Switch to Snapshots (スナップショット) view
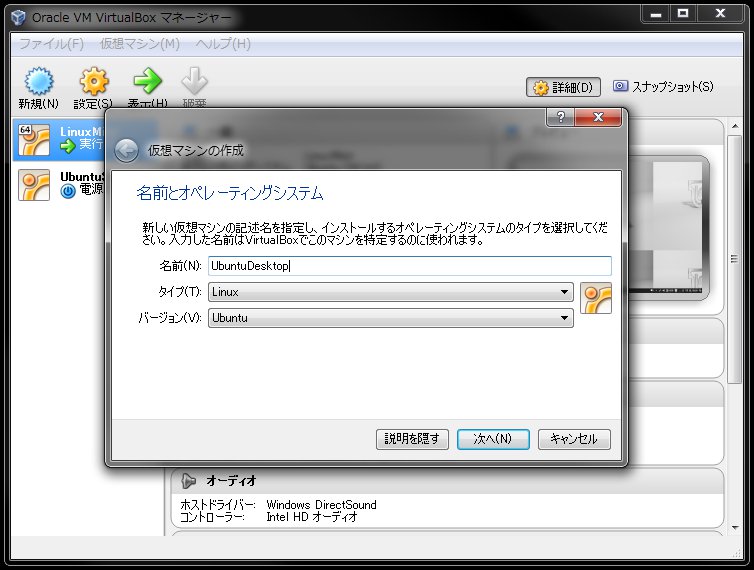Viewport: 754px width, 570px height. click(x=664, y=87)
